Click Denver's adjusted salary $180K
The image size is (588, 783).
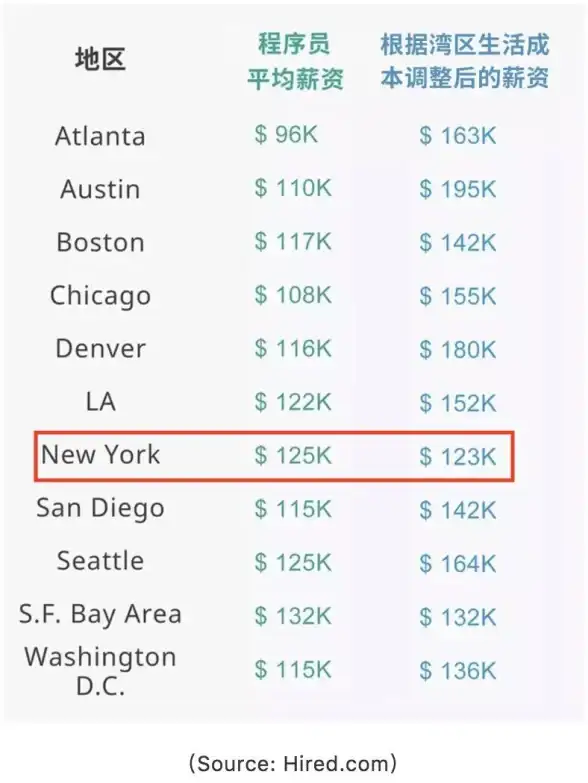458,350
